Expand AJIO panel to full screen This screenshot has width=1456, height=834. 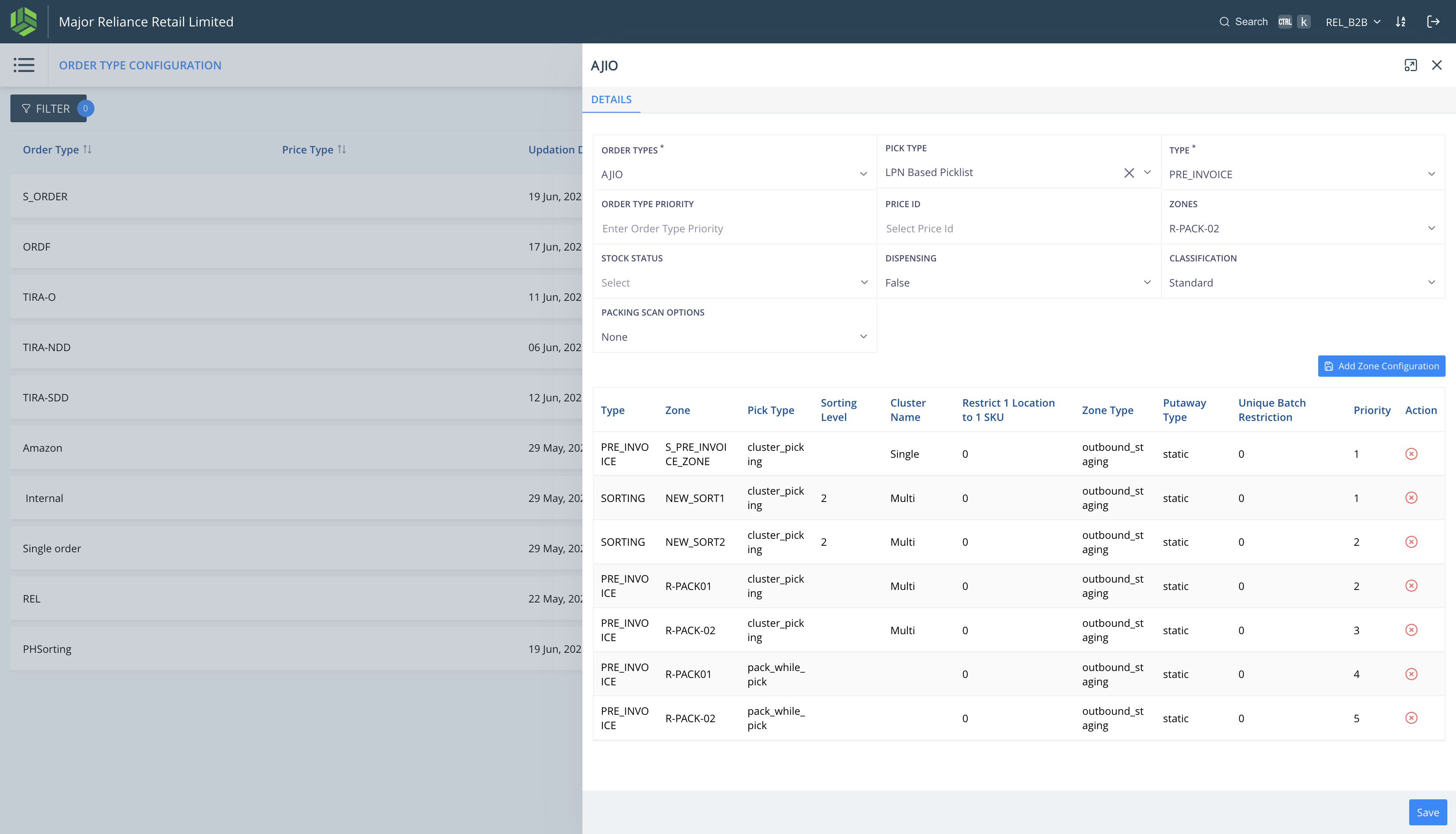pyautogui.click(x=1410, y=65)
